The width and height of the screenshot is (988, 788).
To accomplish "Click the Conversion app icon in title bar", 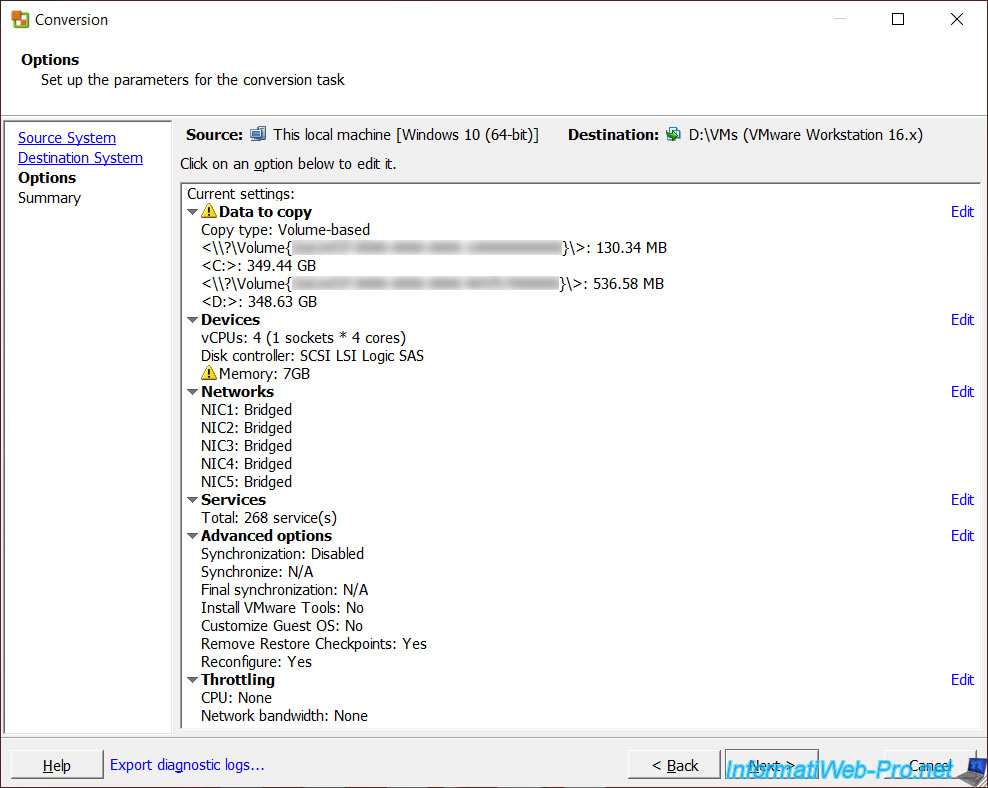I will point(19,19).
